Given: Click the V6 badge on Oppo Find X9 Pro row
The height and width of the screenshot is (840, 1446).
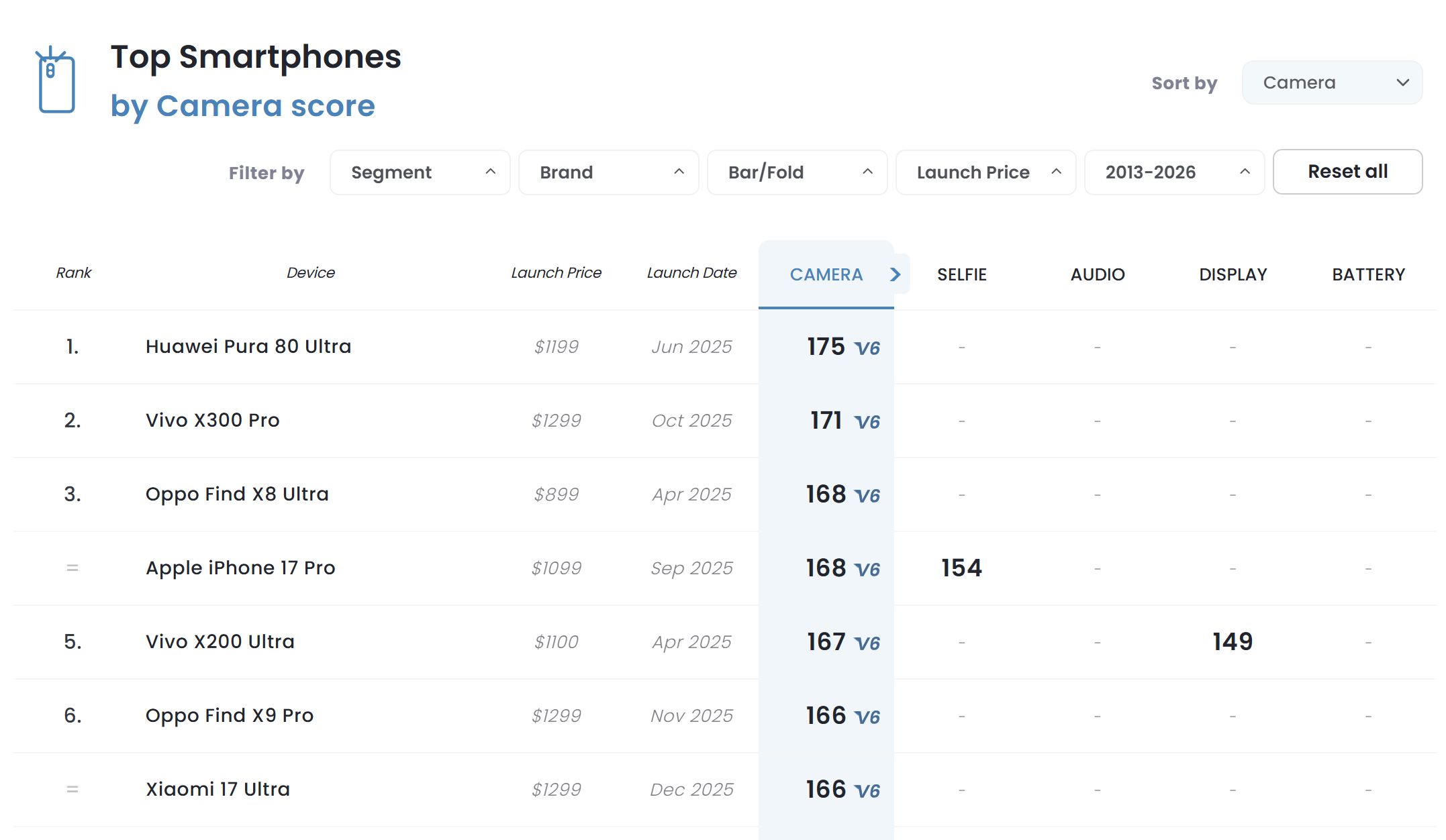Looking at the screenshot, I should pyautogui.click(x=867, y=718).
